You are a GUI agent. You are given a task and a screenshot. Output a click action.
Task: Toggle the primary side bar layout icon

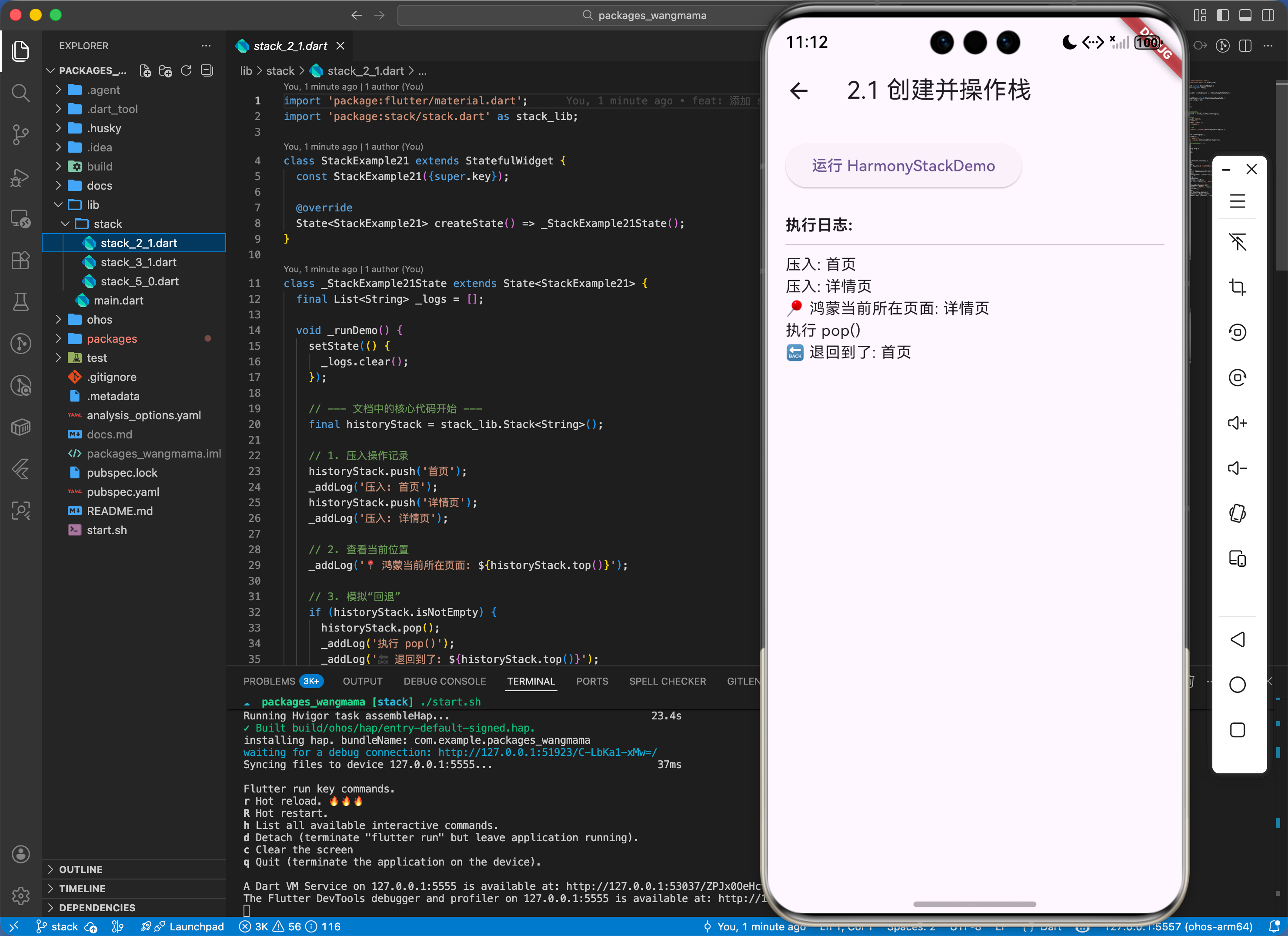pos(1222,15)
